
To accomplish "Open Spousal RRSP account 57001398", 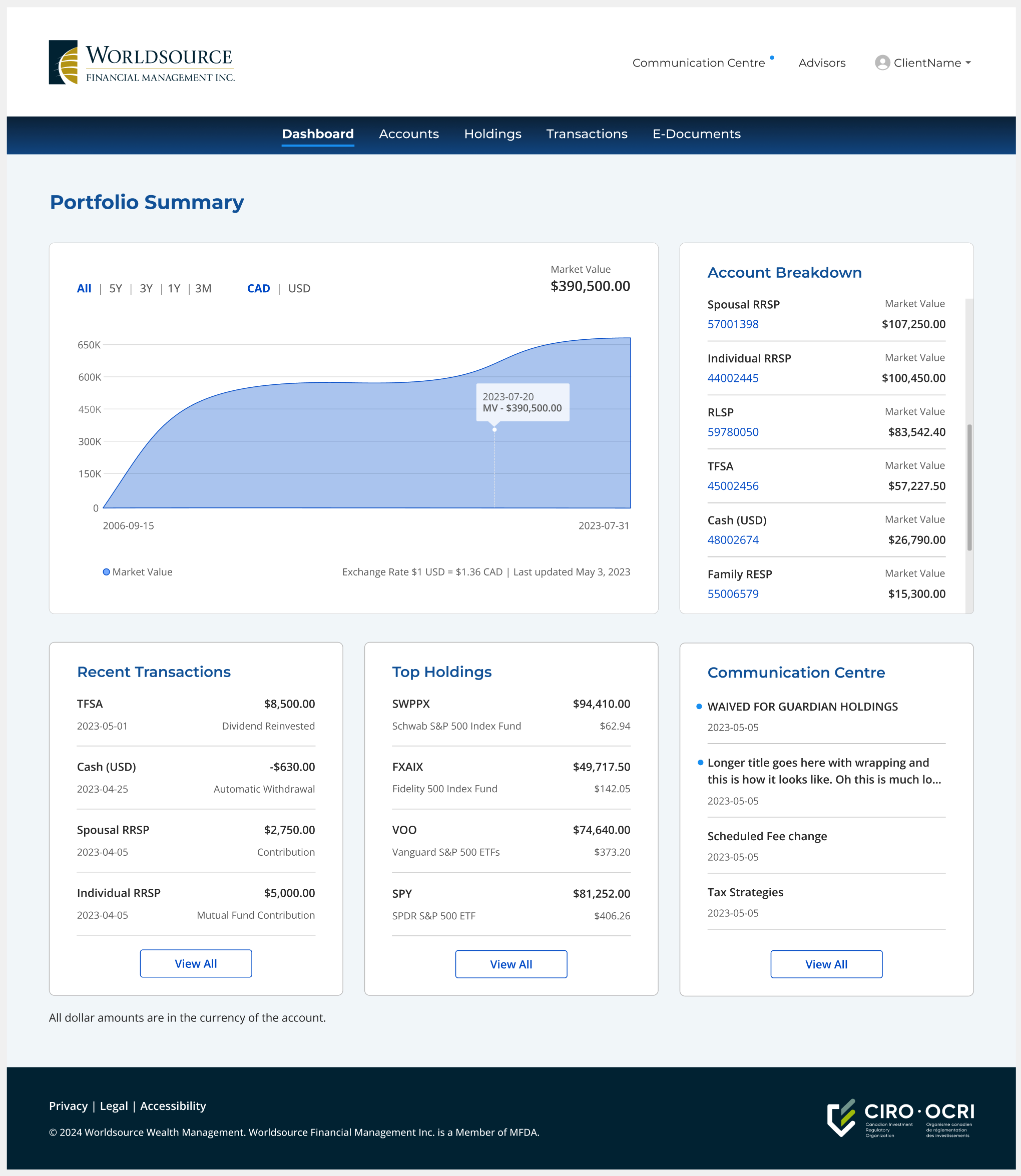I will tap(733, 324).
